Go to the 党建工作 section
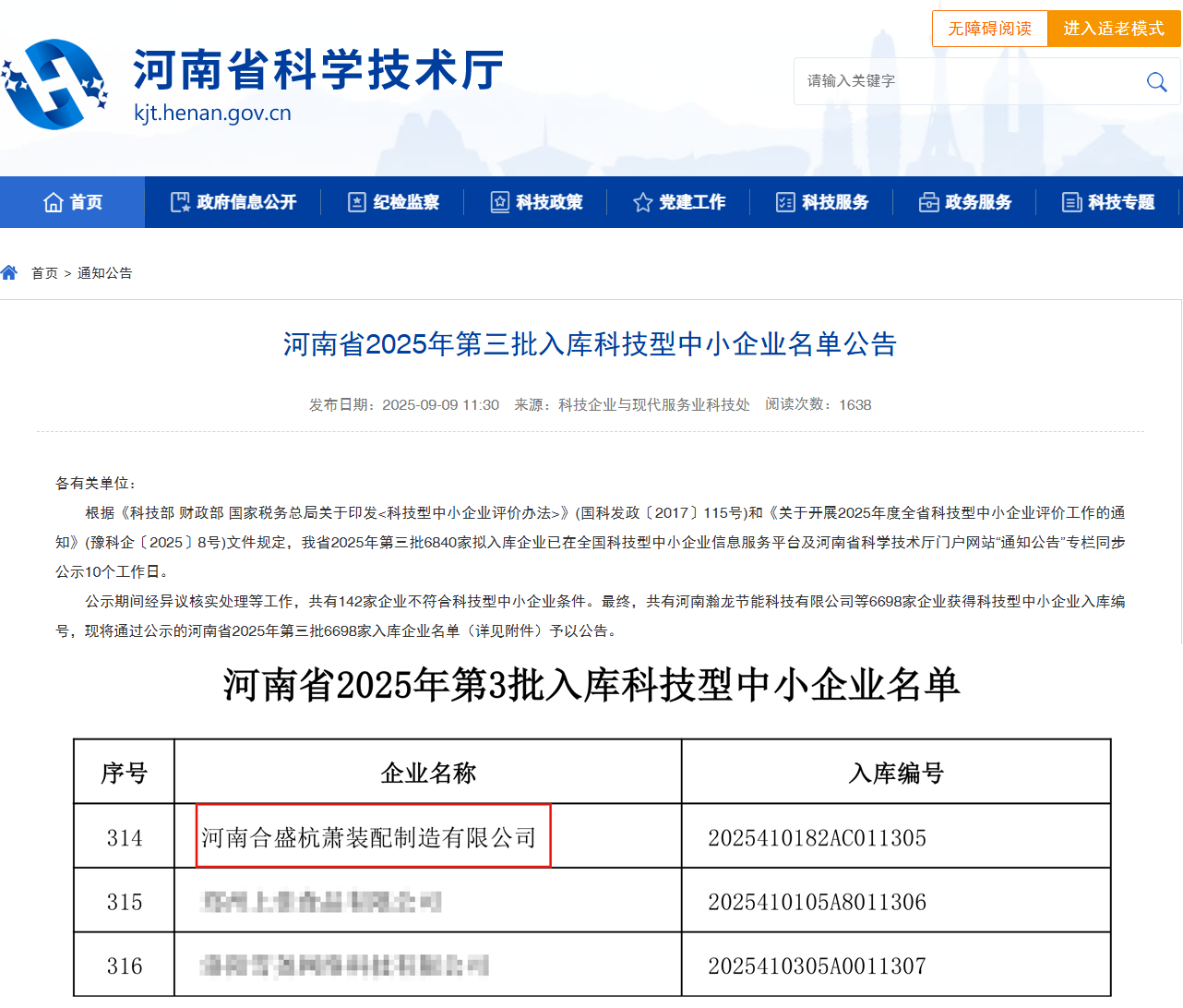Image resolution: width=1183 pixels, height=1008 pixels. click(x=692, y=202)
